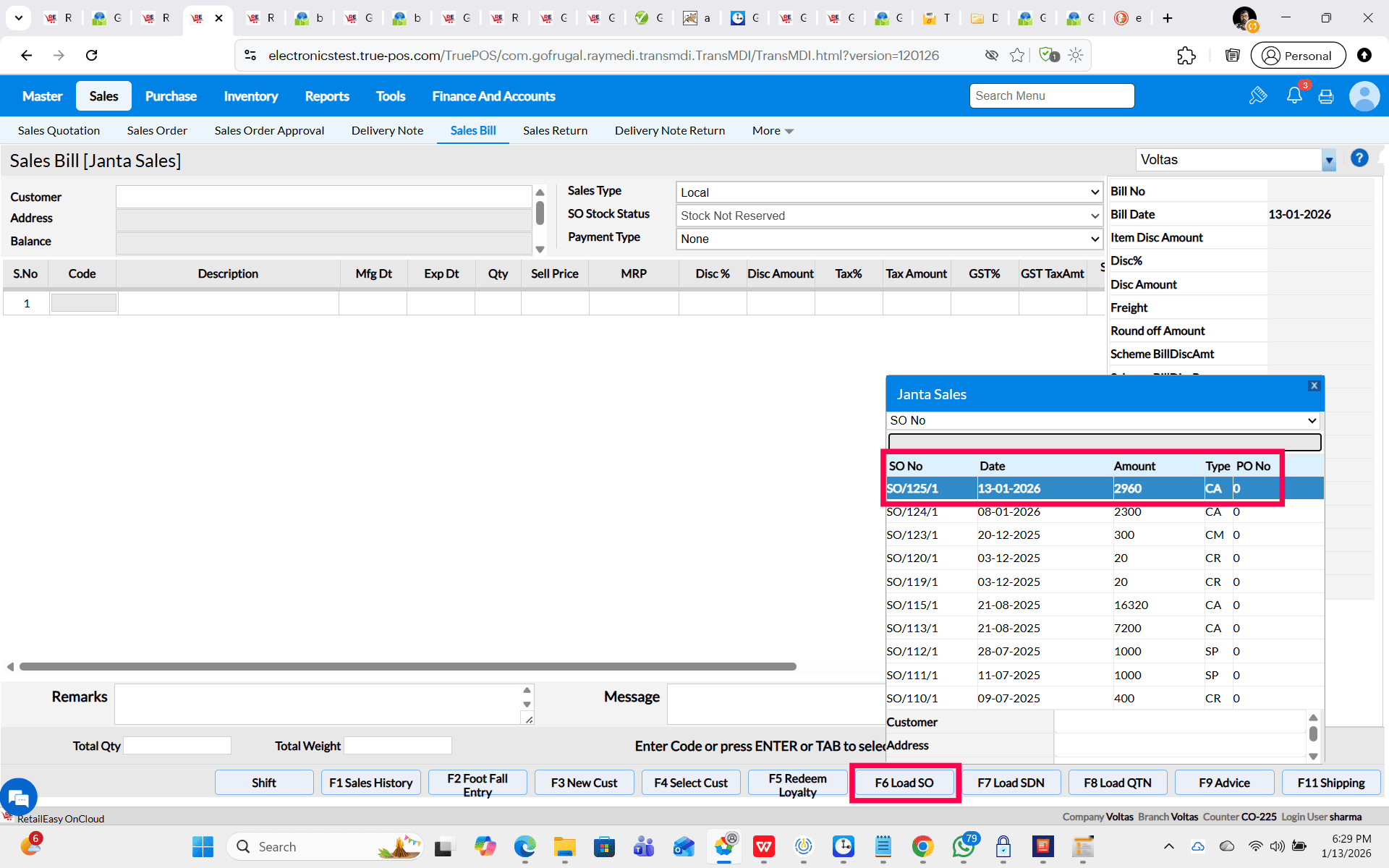Open the blue help question mark icon

(x=1359, y=158)
